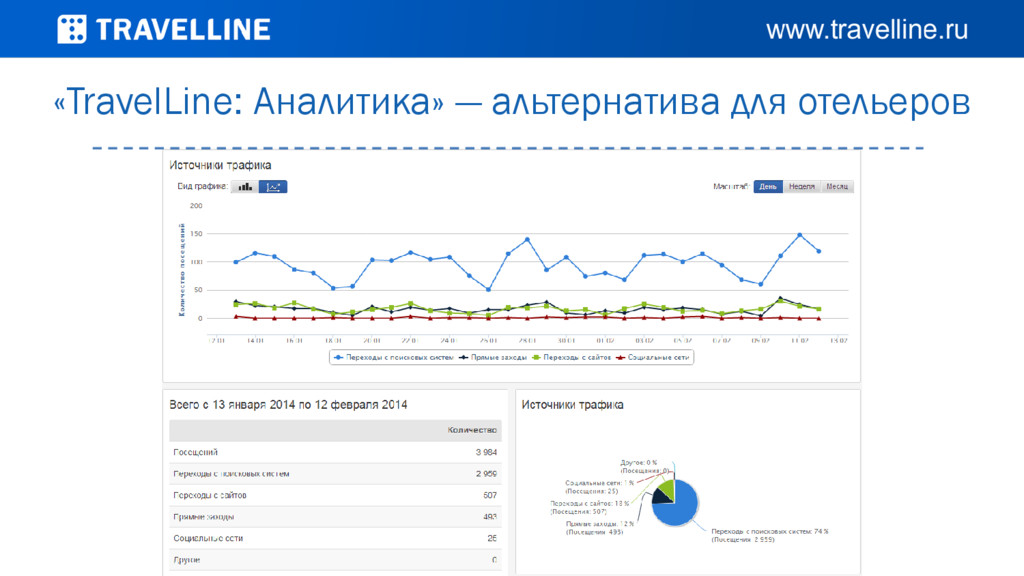Click the Количество column header
Image resolution: width=1024 pixels, height=576 pixels.
(472, 430)
